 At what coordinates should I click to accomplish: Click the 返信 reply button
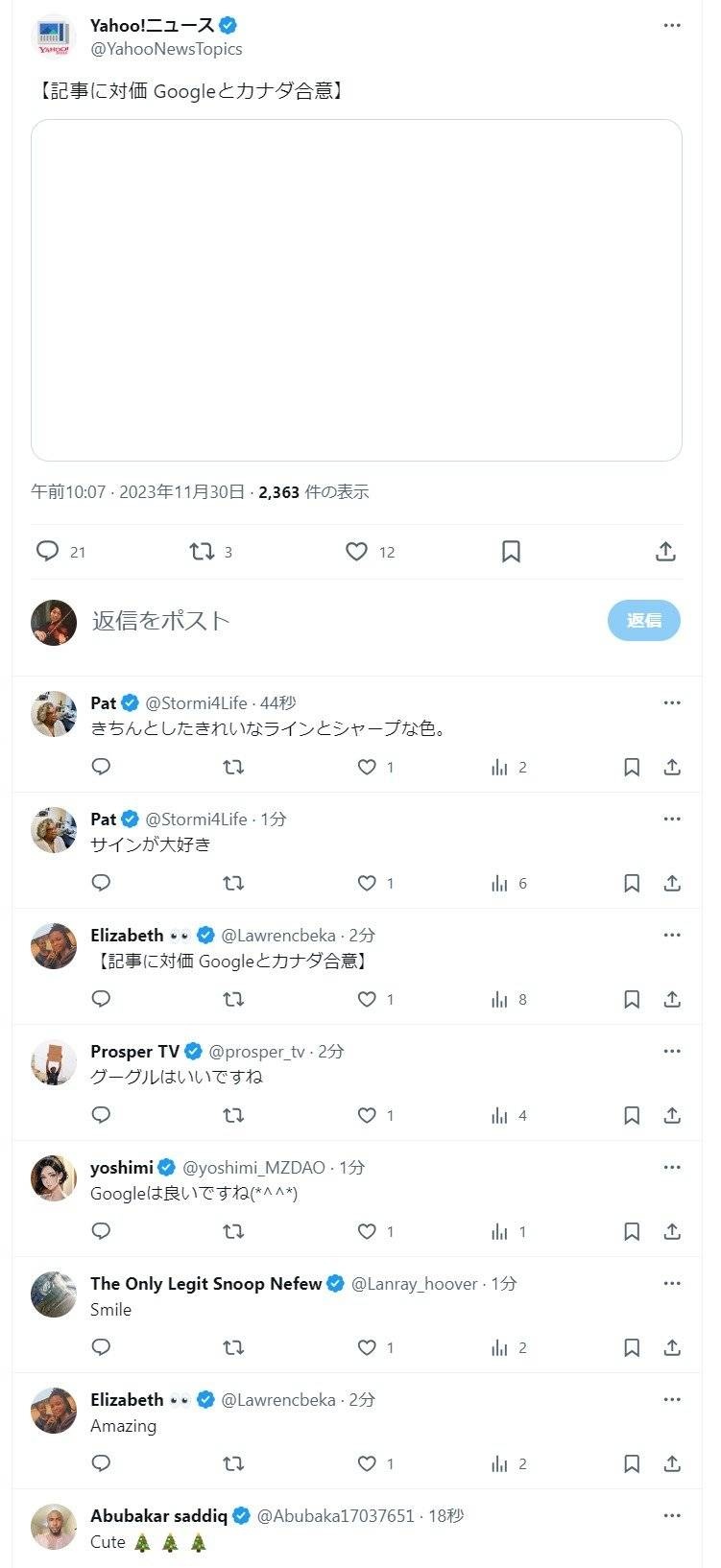click(x=643, y=620)
